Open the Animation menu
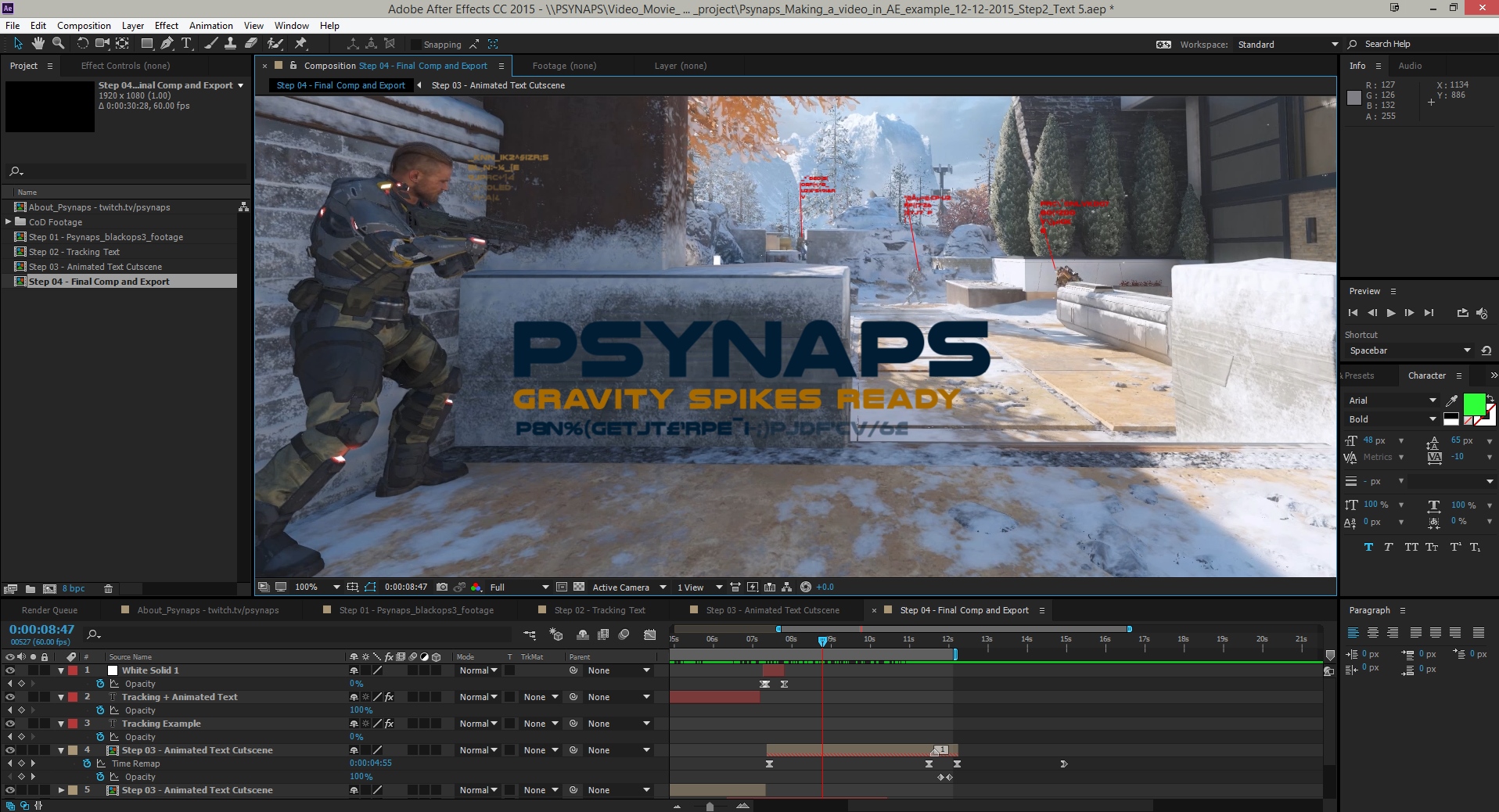Screen dimensions: 1499x812 pyautogui.click(x=211, y=26)
